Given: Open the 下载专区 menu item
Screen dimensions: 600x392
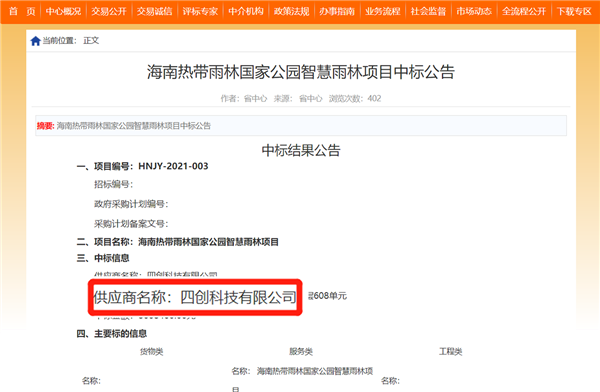Looking at the screenshot, I should pyautogui.click(x=574, y=11).
